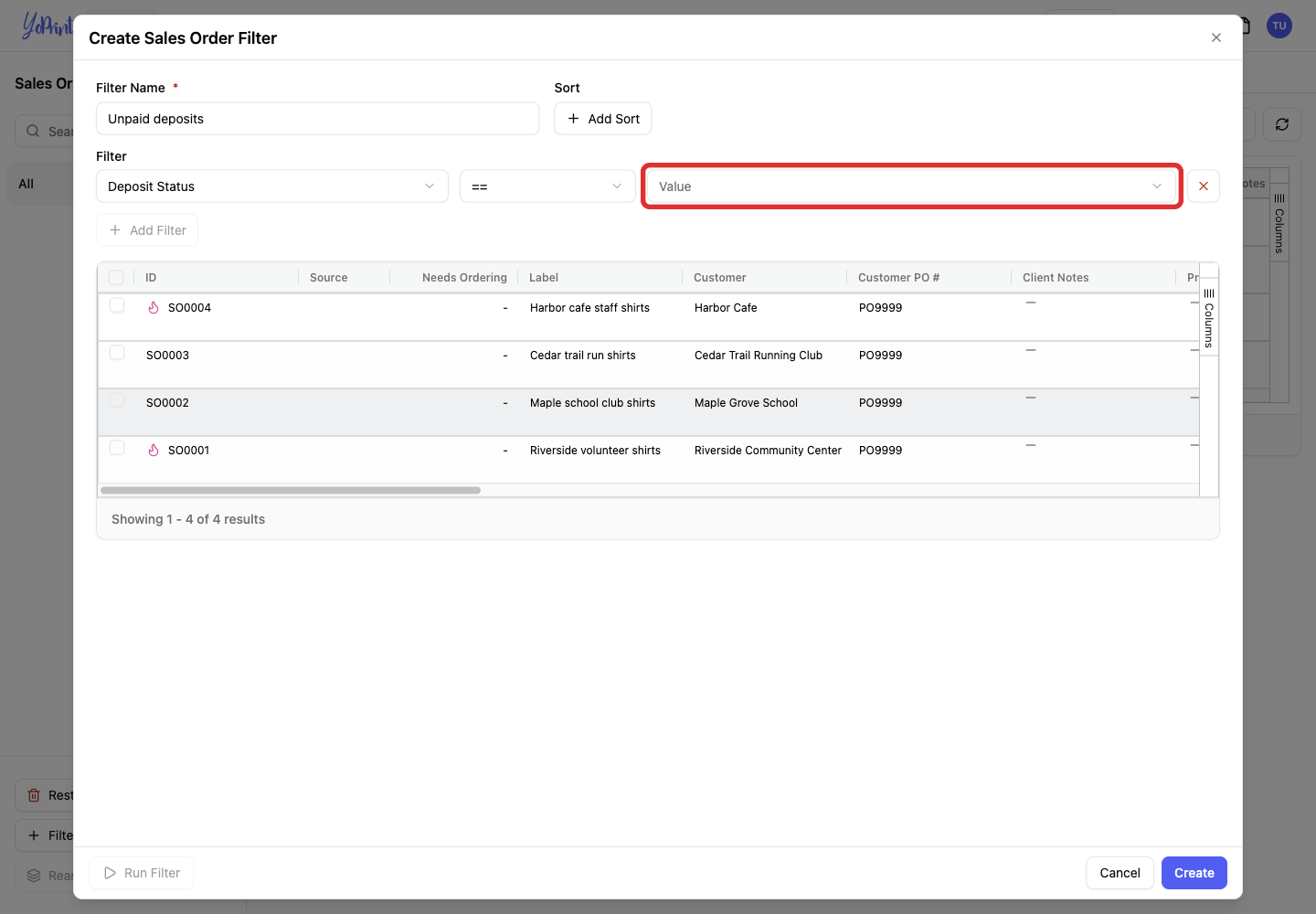Viewport: 1316px width, 914px height.
Task: Check the SO00004 row checkbox
Action: [117, 305]
